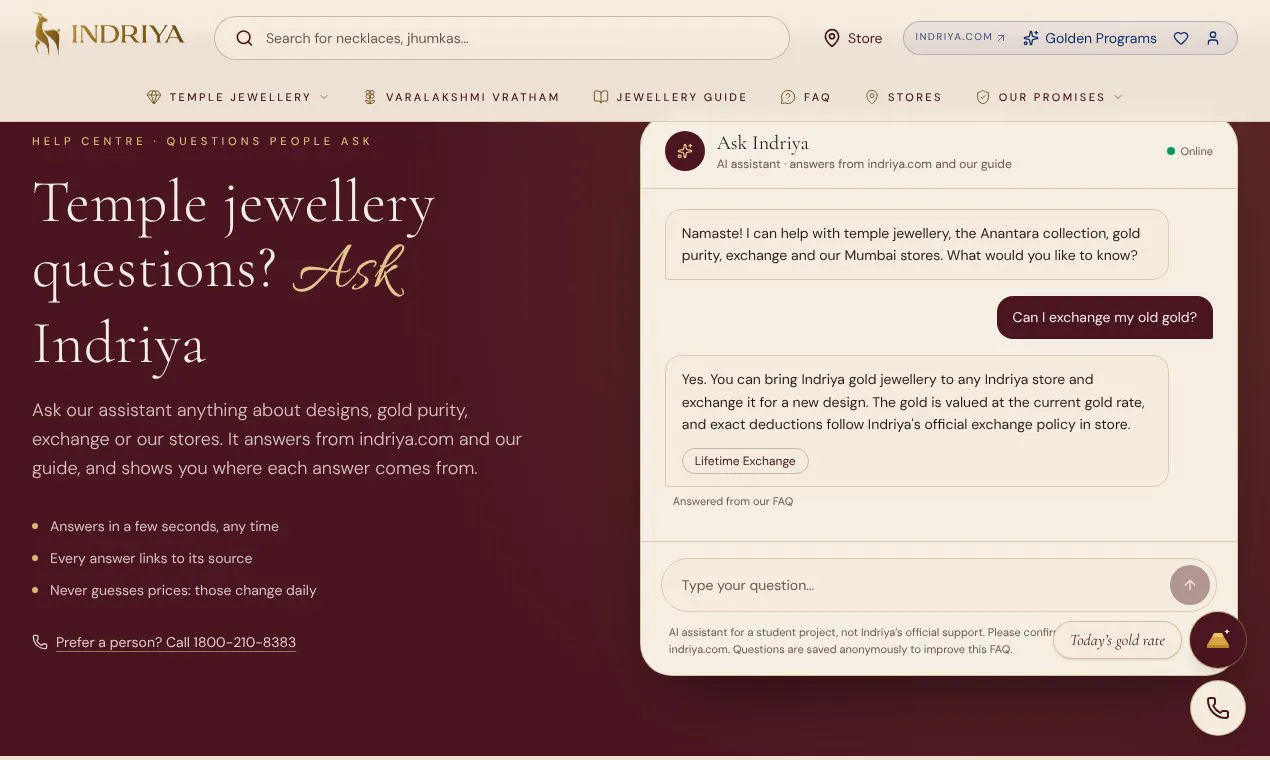This screenshot has height=760, width=1270.
Task: Open the wishlist heart icon
Action: tap(1181, 38)
